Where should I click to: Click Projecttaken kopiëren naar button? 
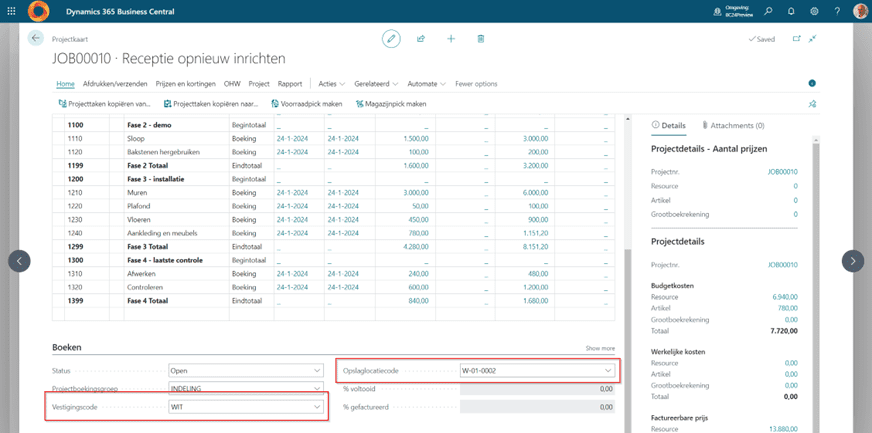tap(213, 104)
